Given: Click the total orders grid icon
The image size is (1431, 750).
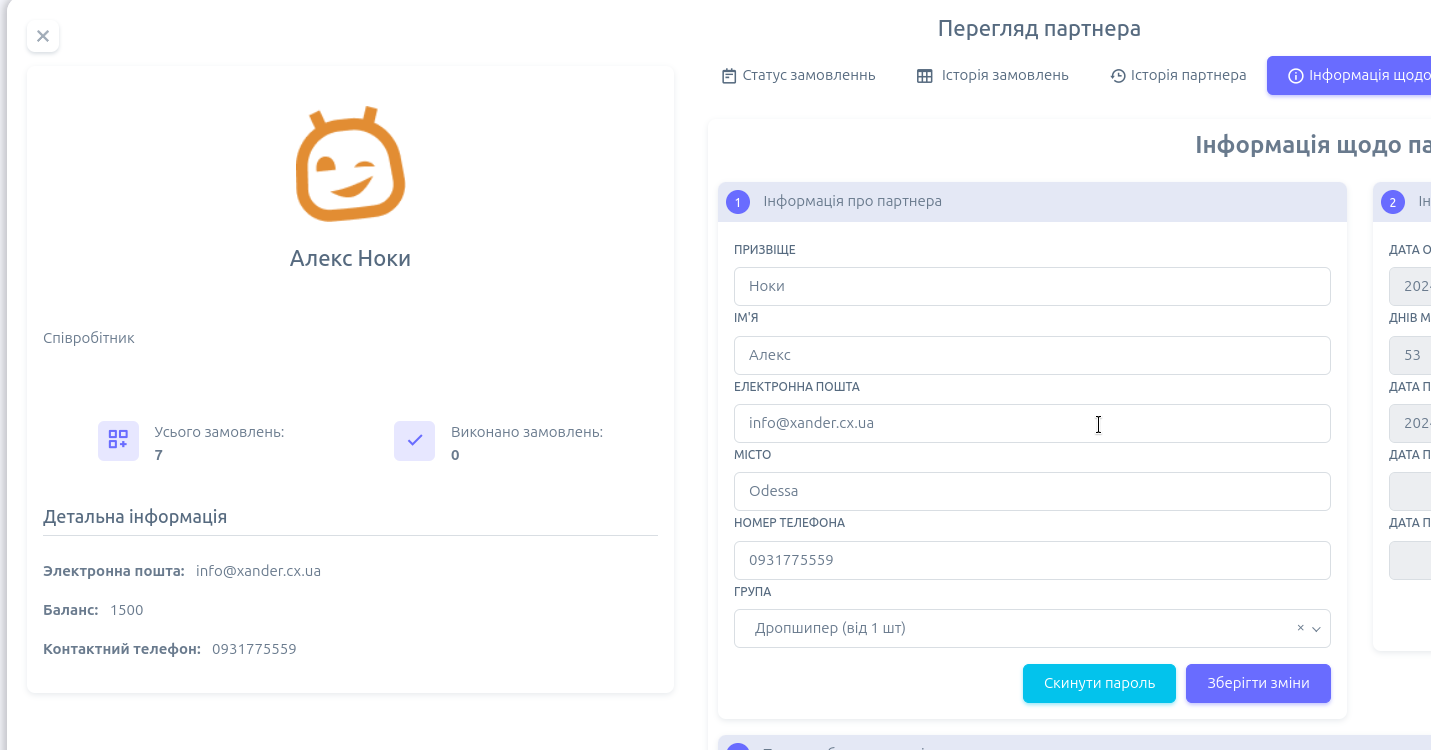Looking at the screenshot, I should coord(118,441).
